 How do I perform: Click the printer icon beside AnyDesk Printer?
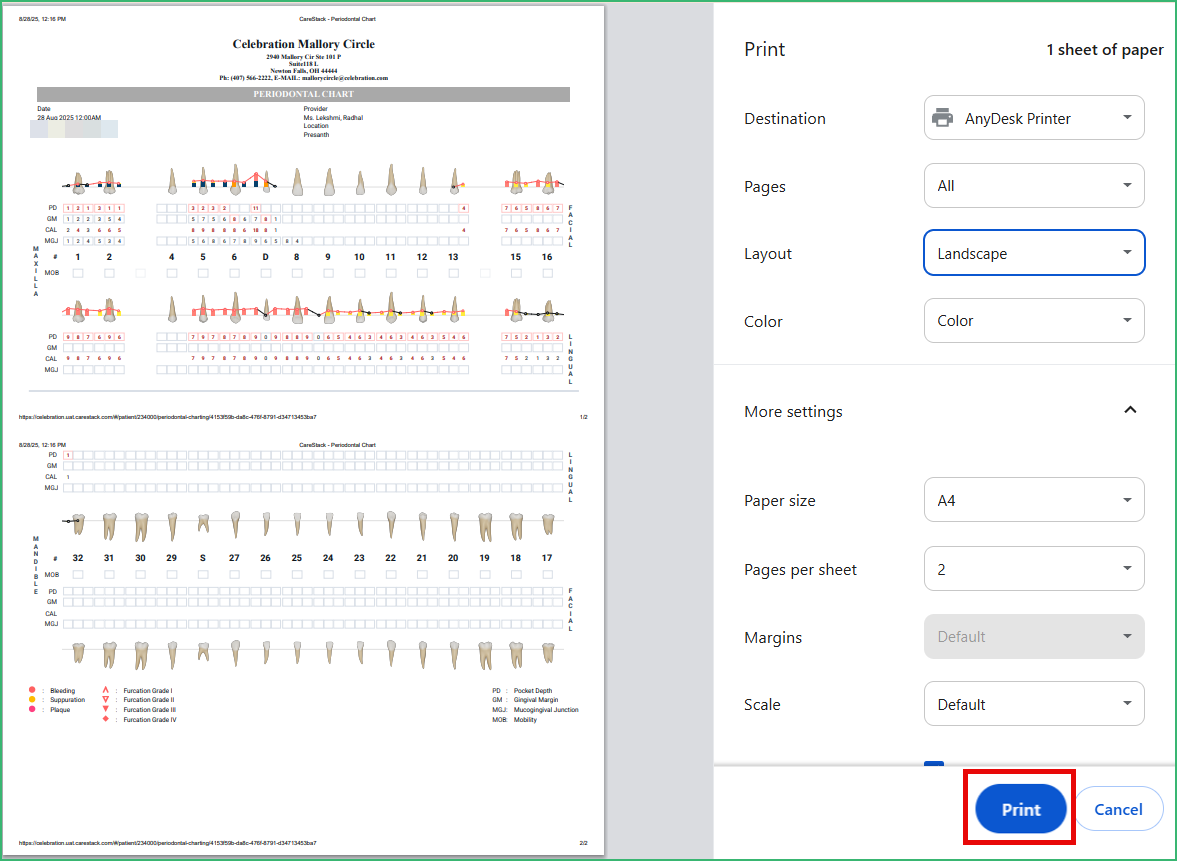(x=942, y=117)
